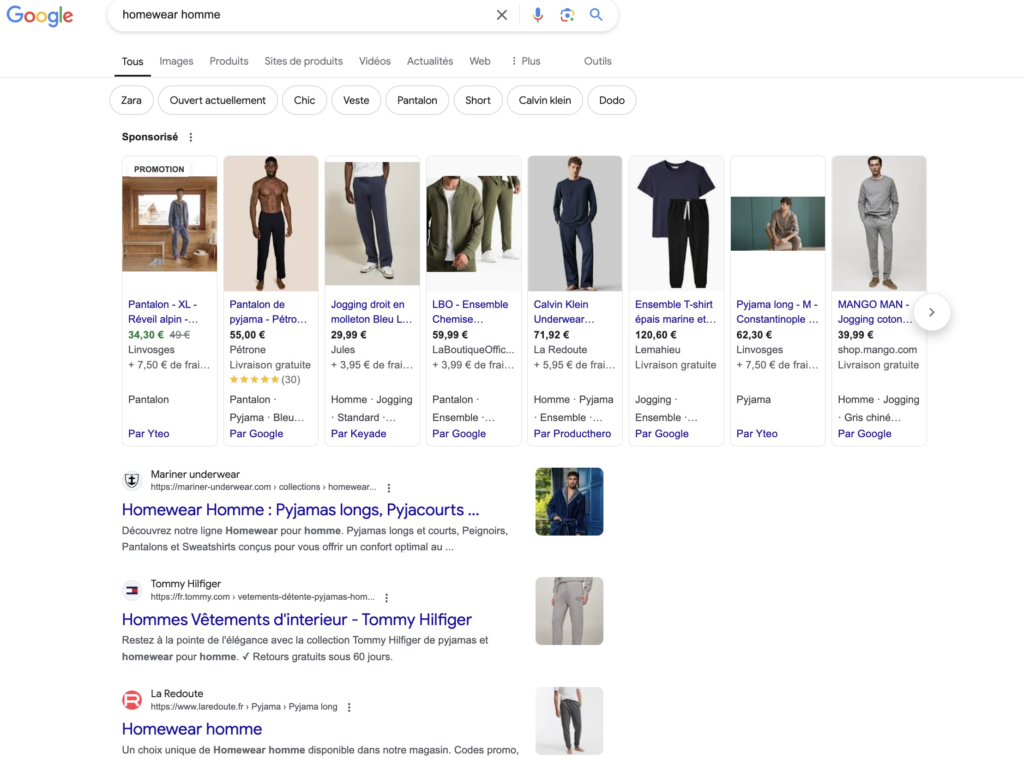Open the LBO - Ensemble Chemise link

pos(470,312)
